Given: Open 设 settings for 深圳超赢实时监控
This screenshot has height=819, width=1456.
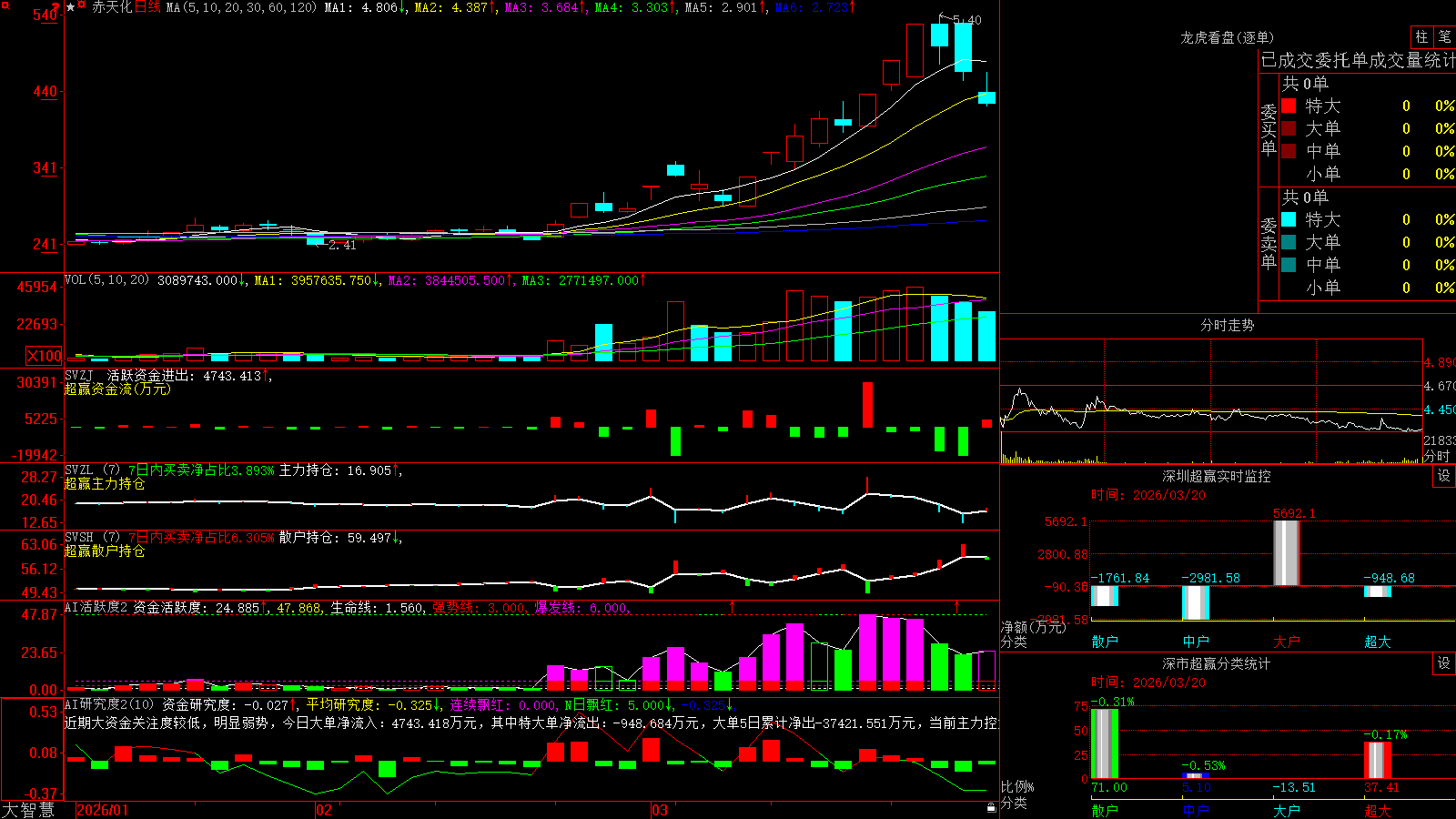Looking at the screenshot, I should click(1444, 476).
